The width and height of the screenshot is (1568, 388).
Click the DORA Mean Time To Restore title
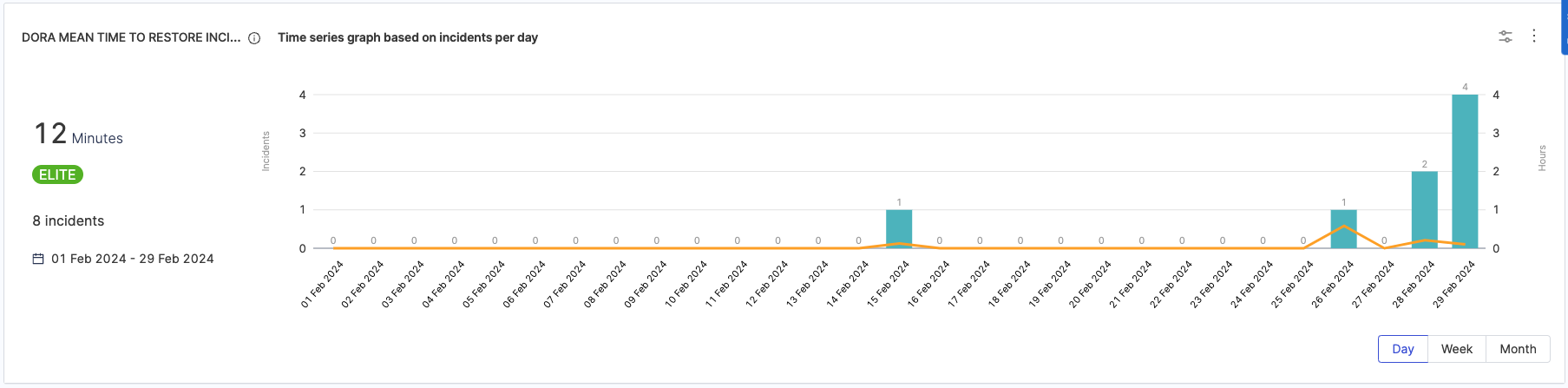(x=131, y=37)
